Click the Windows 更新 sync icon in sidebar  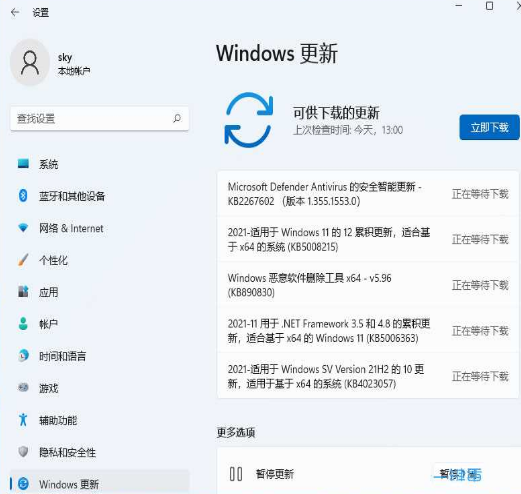tap(23, 484)
